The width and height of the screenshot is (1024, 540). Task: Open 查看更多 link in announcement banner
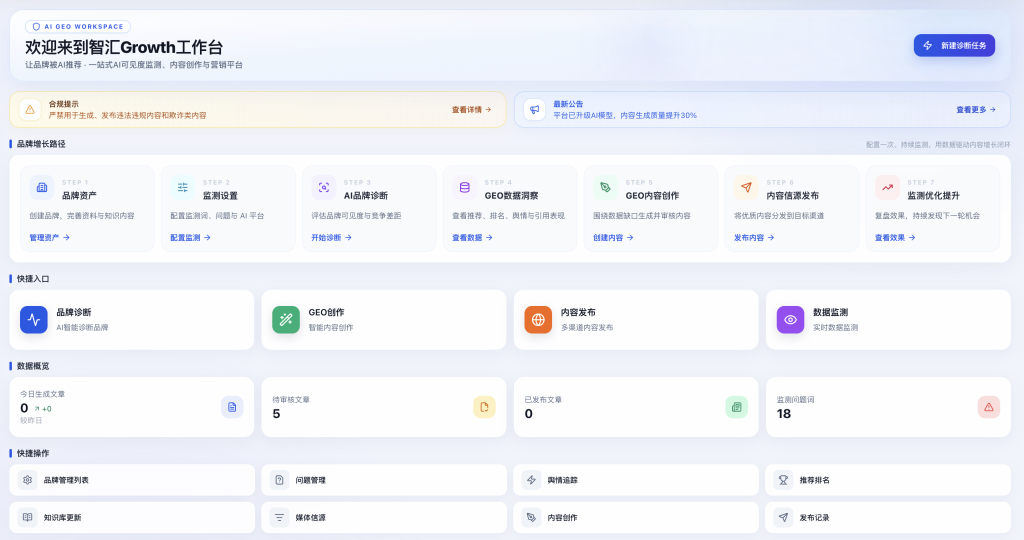[x=976, y=110]
